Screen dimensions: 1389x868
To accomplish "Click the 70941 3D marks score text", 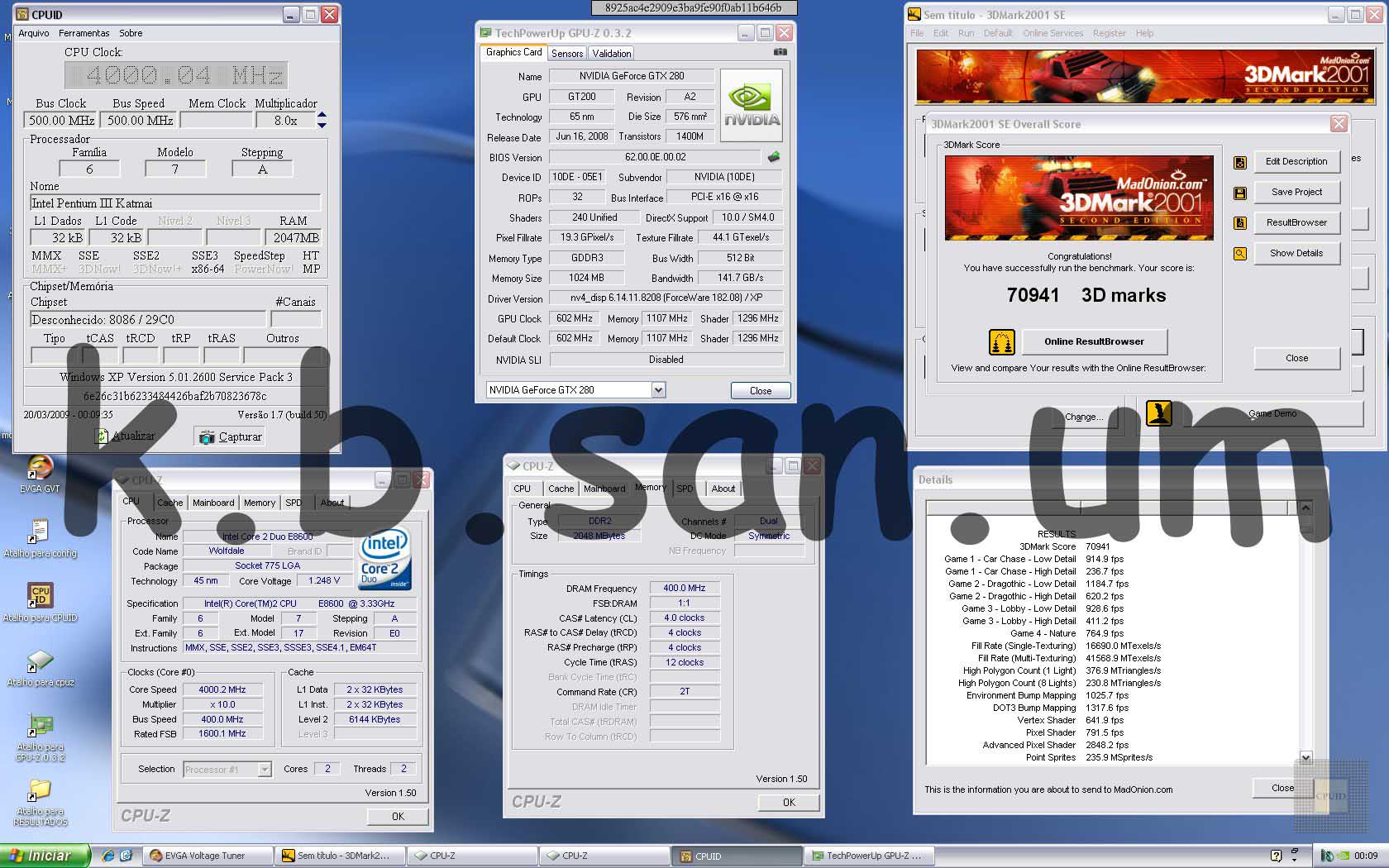I will pos(1086,296).
